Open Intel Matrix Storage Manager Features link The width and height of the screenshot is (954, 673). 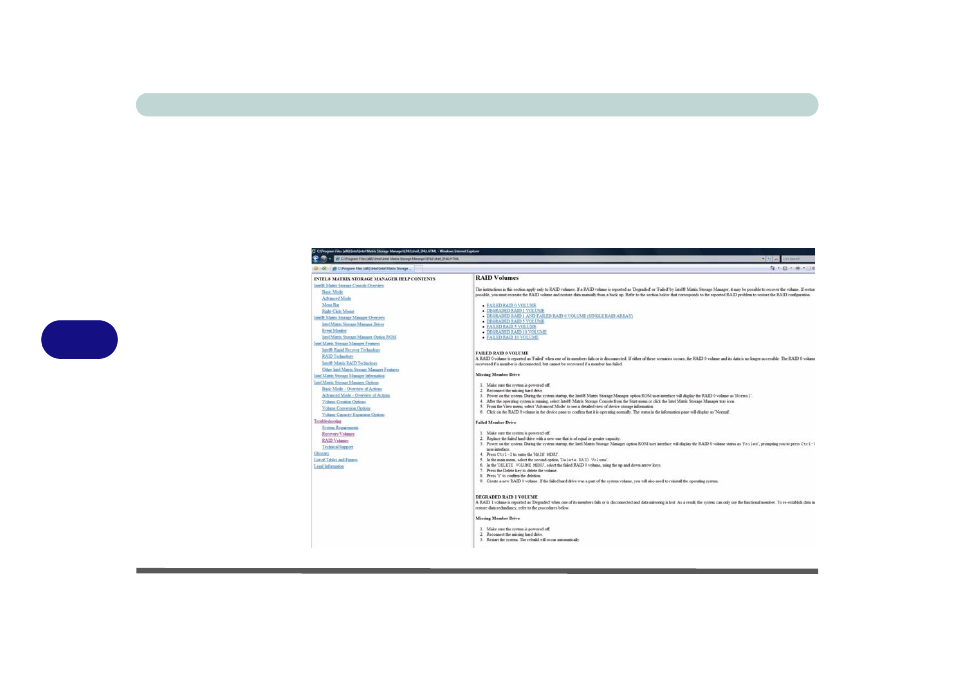347,344
